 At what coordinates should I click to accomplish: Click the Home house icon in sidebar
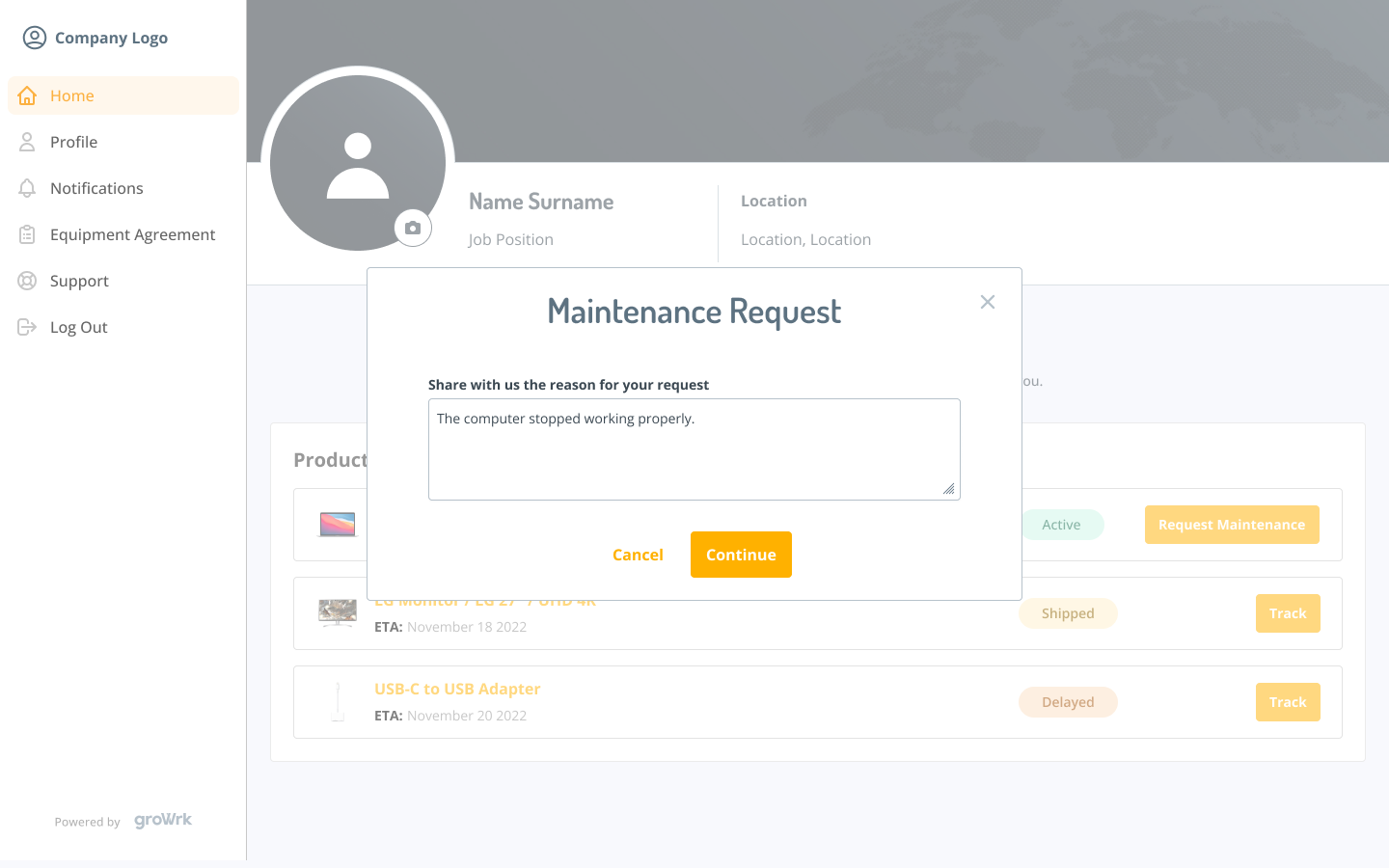(x=27, y=95)
